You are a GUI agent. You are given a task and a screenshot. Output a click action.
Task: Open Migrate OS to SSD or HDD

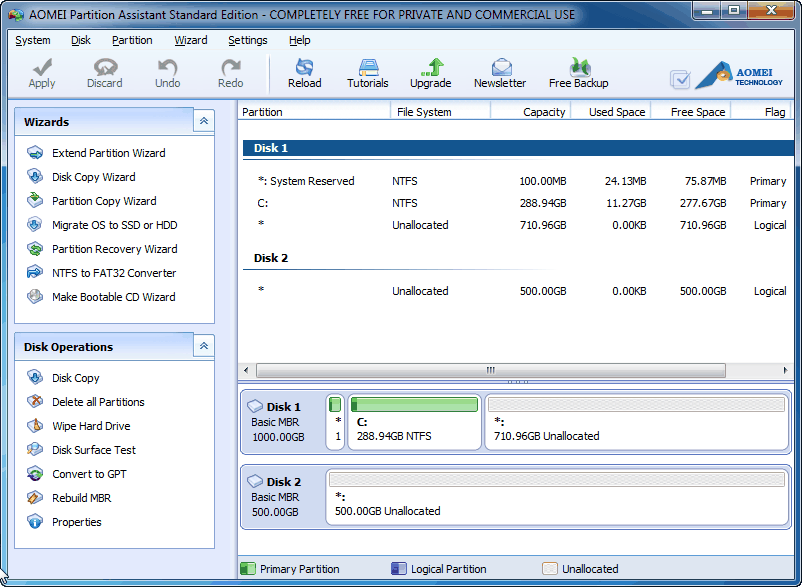114,225
